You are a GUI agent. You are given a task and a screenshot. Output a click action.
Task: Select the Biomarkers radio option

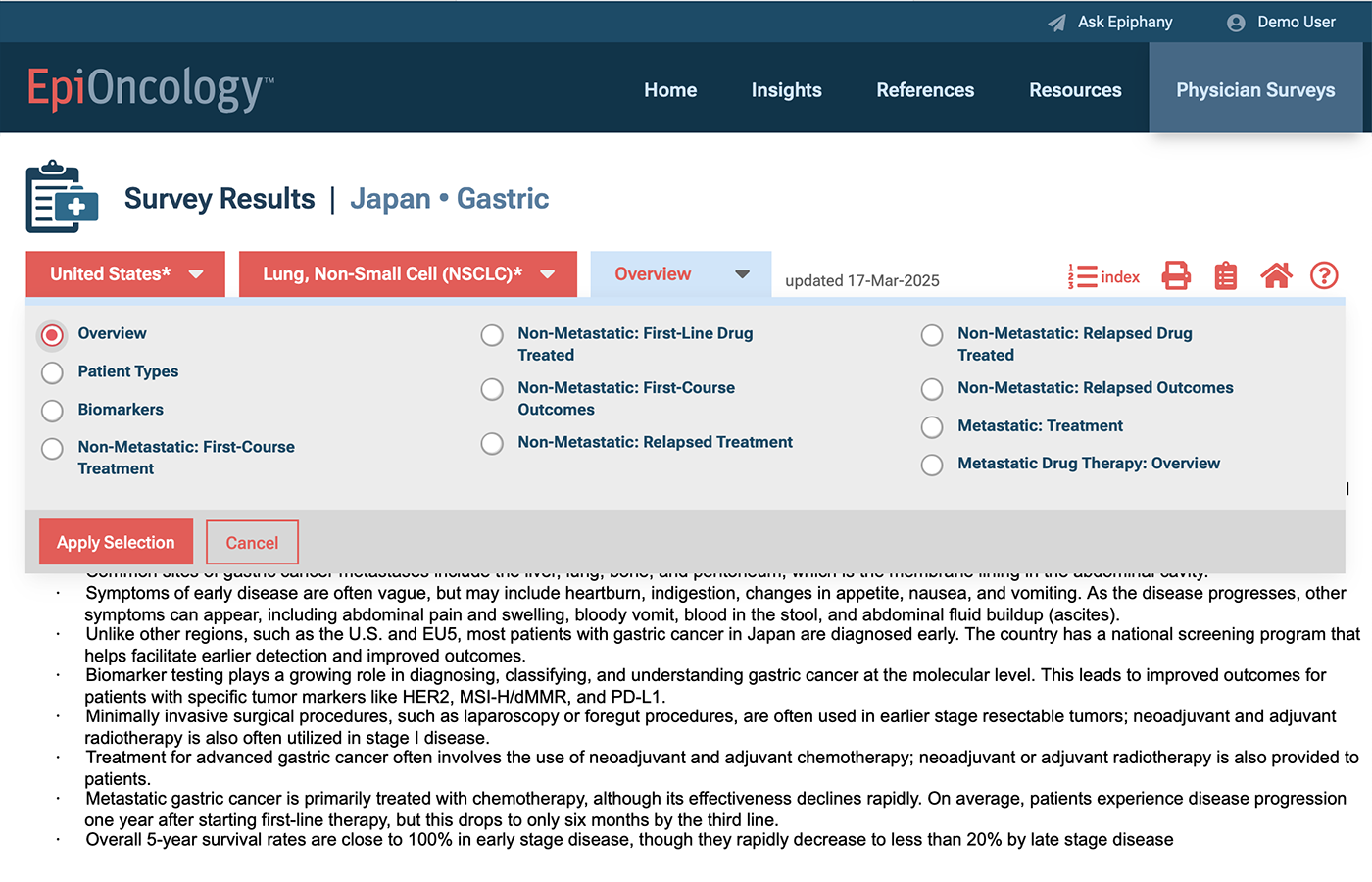pos(53,411)
